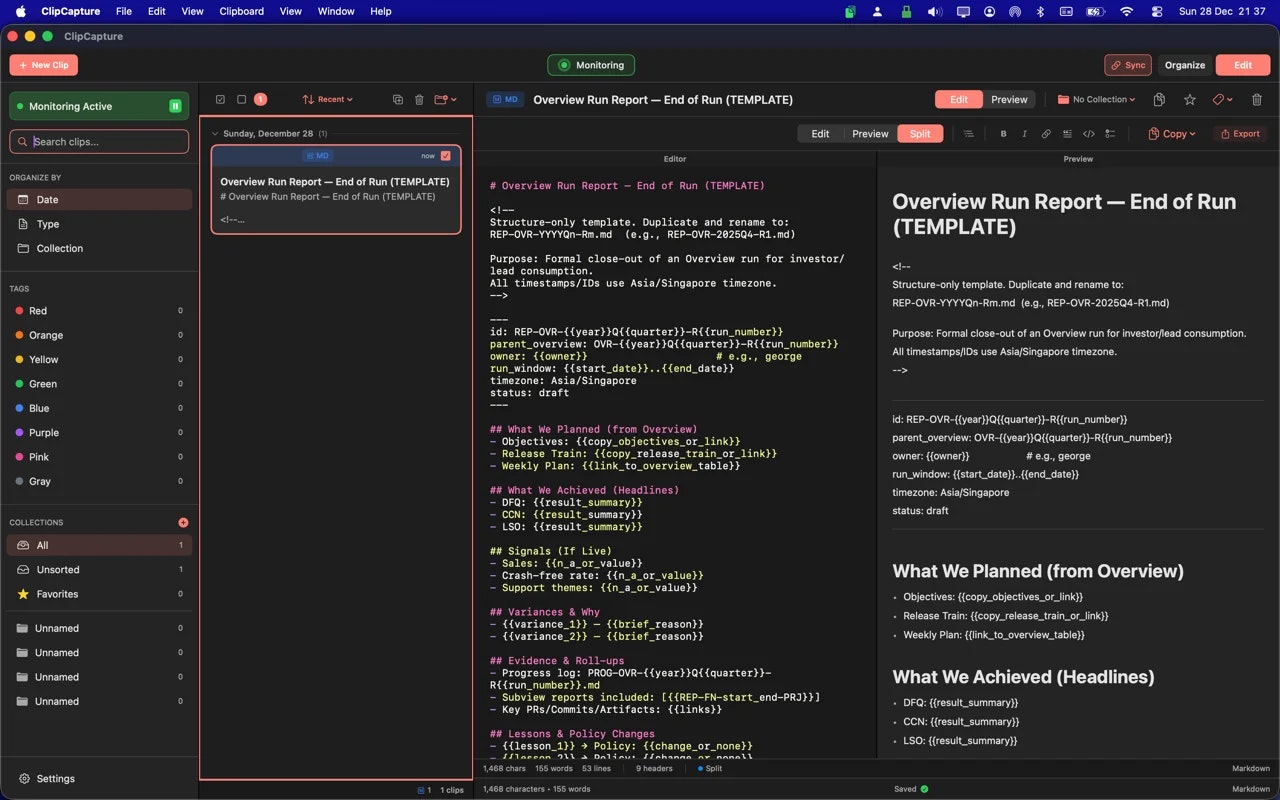The height and width of the screenshot is (800, 1280).
Task: Create a clip with the New Clip button
Action: click(43, 64)
